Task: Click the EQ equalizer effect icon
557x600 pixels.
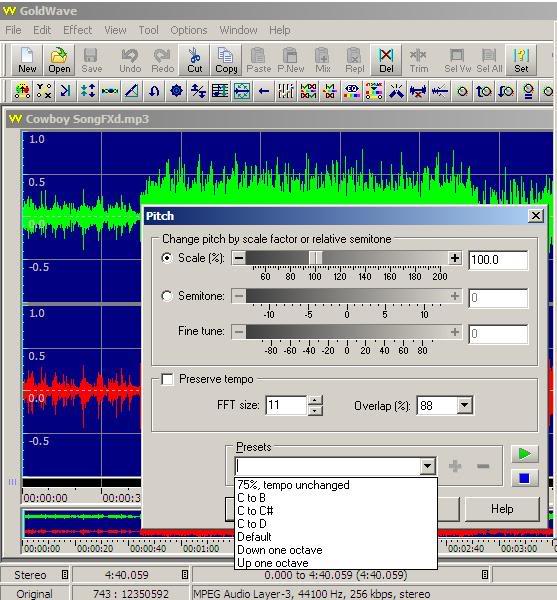Action: click(352, 91)
